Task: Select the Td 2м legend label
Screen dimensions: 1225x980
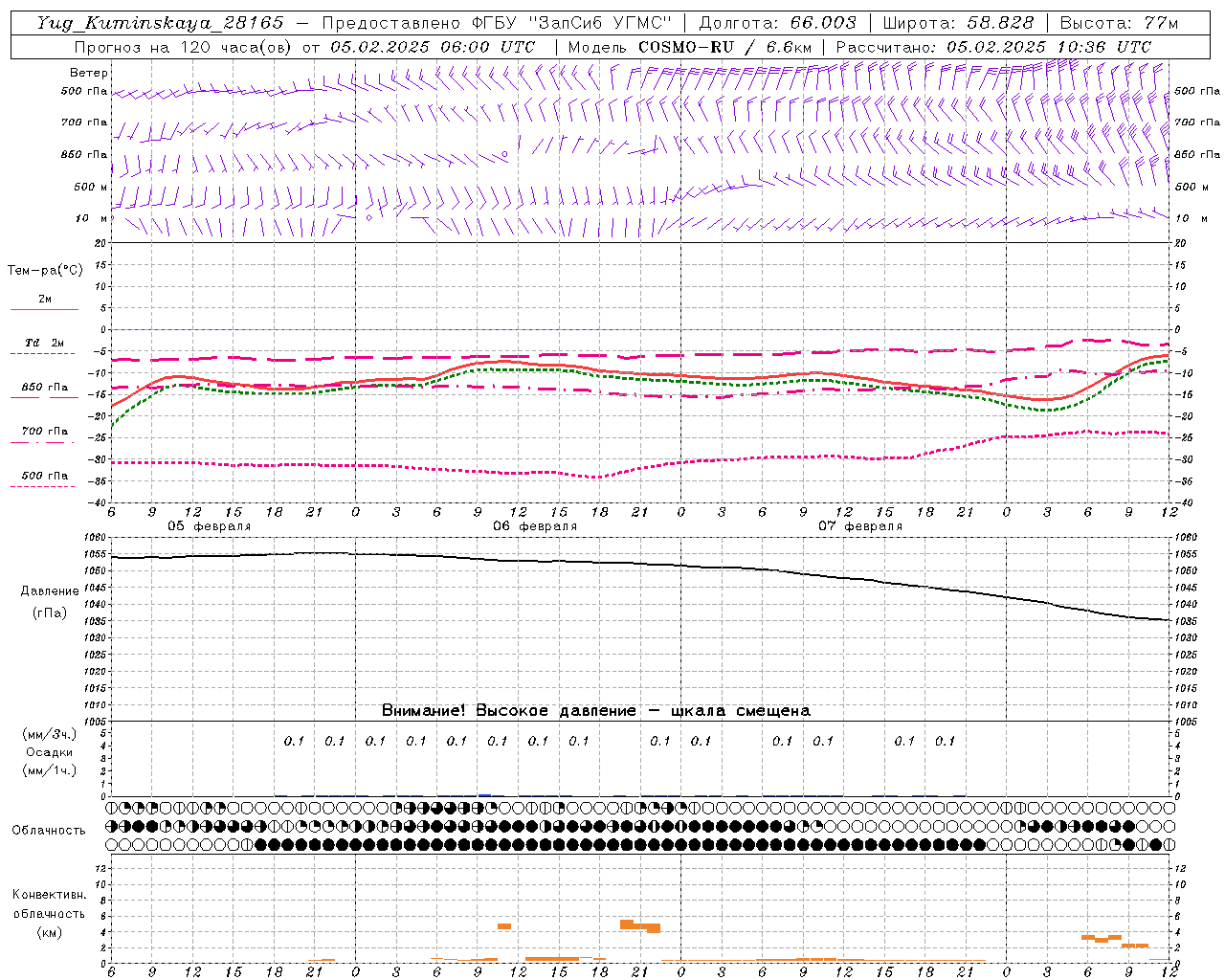Action: pos(45,343)
